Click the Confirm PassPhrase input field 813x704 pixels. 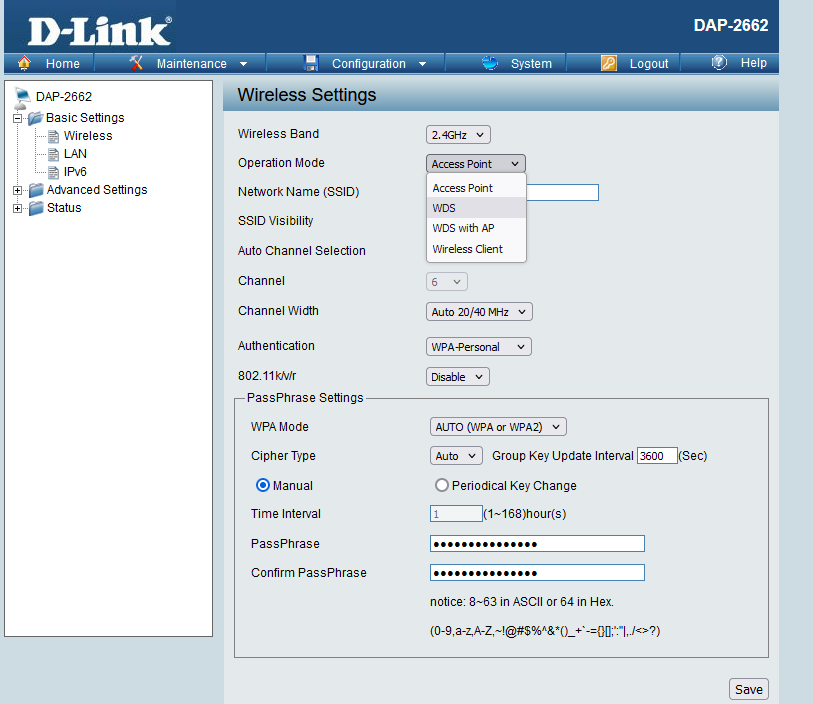click(x=537, y=573)
